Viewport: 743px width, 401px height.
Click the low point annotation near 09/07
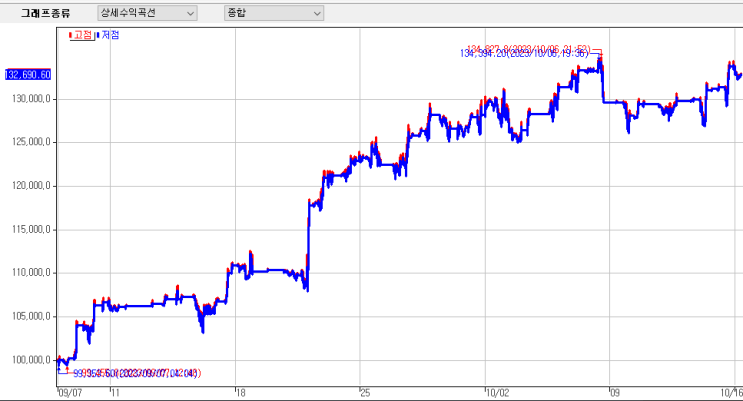click(137, 374)
